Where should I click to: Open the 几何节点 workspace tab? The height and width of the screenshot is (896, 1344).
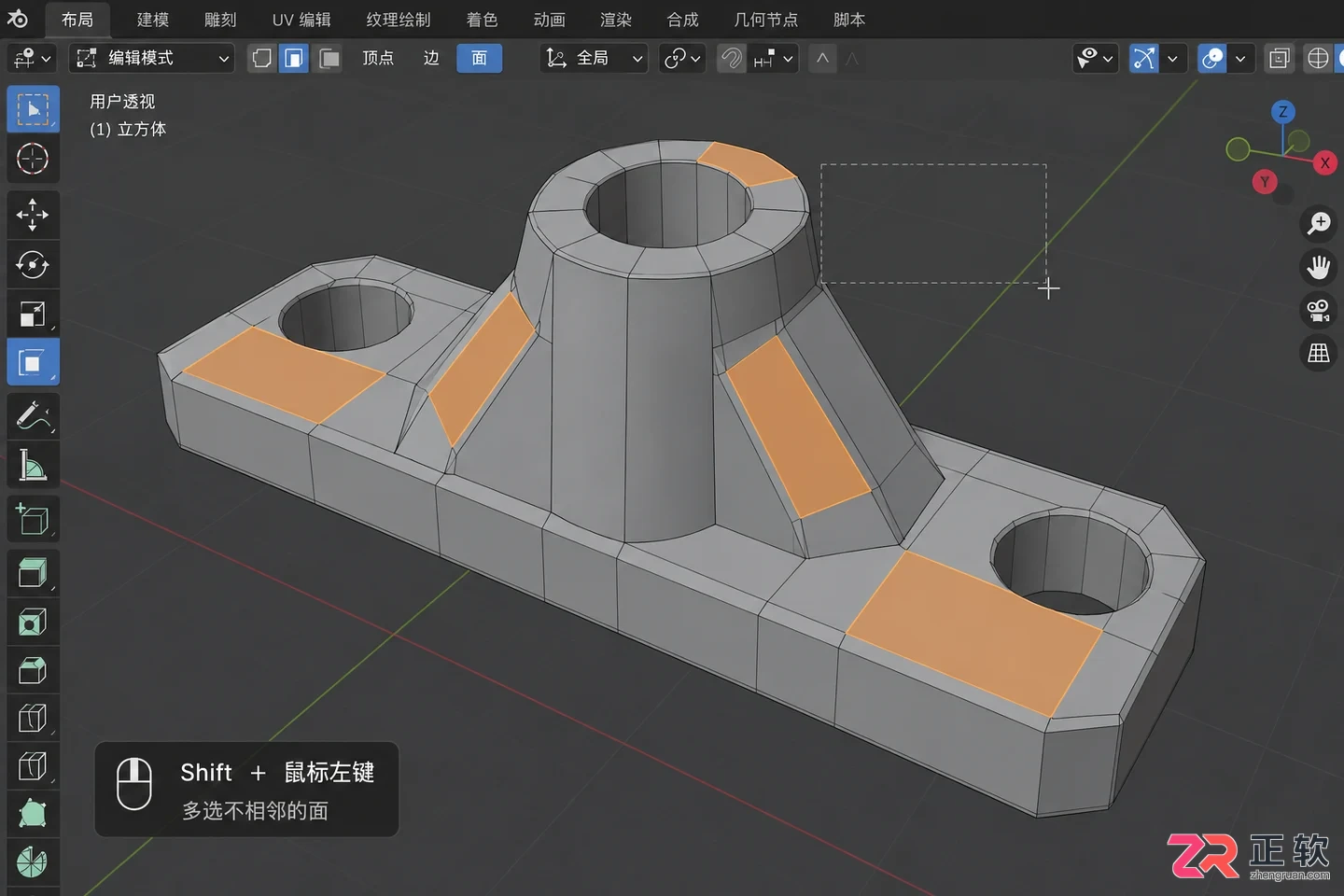coord(765,20)
